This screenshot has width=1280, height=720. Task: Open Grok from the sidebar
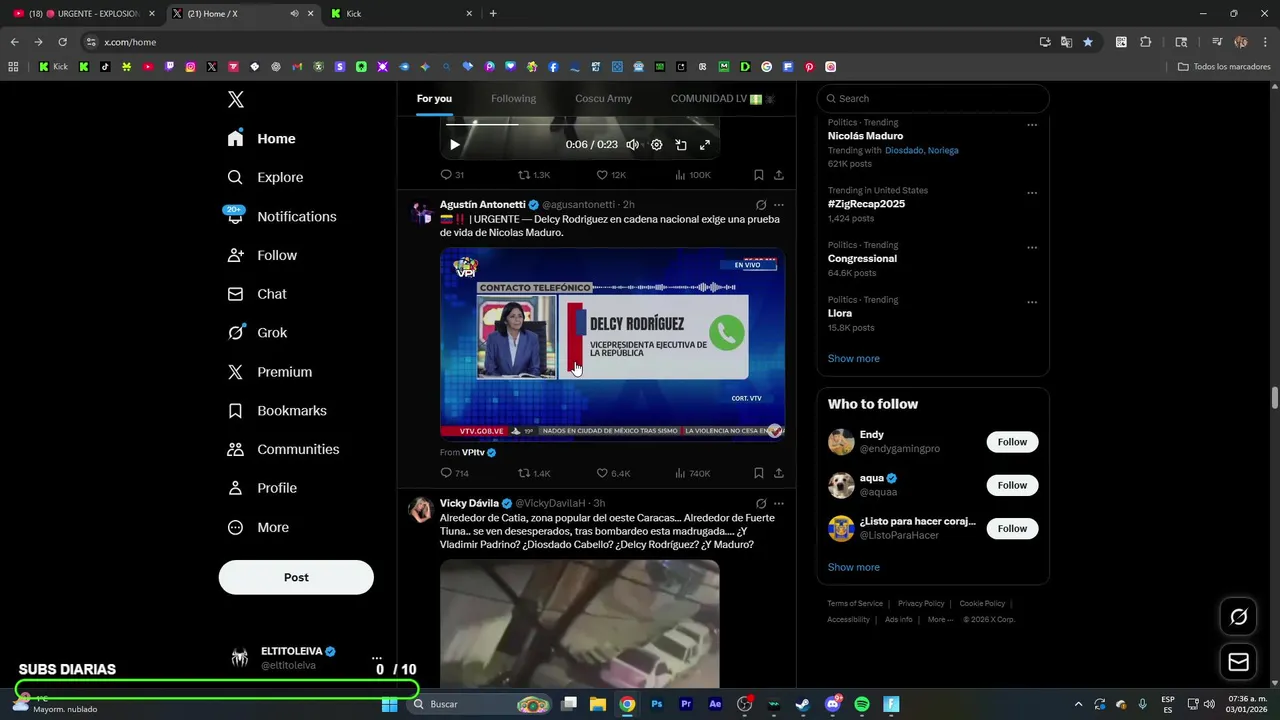point(257,333)
